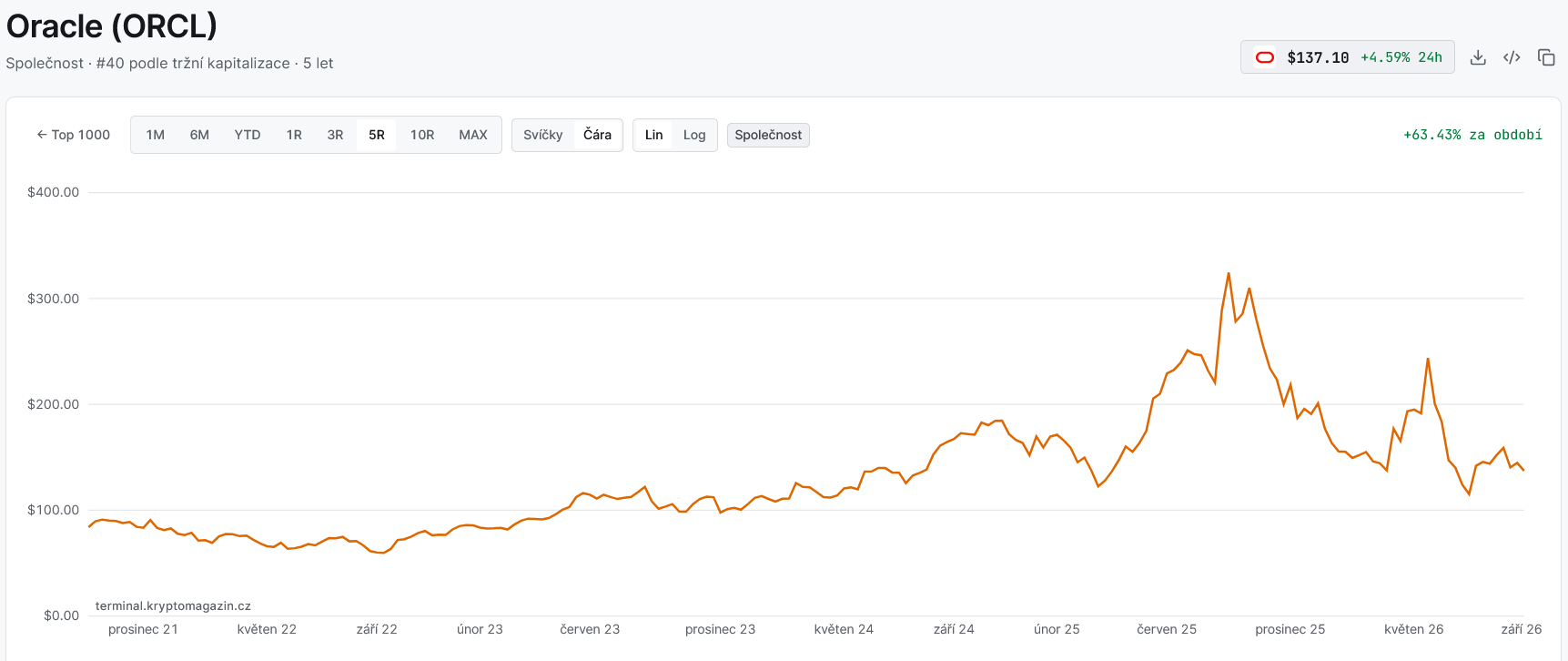1568x661 pixels.
Task: Show the MAX time range
Action: coord(473,135)
